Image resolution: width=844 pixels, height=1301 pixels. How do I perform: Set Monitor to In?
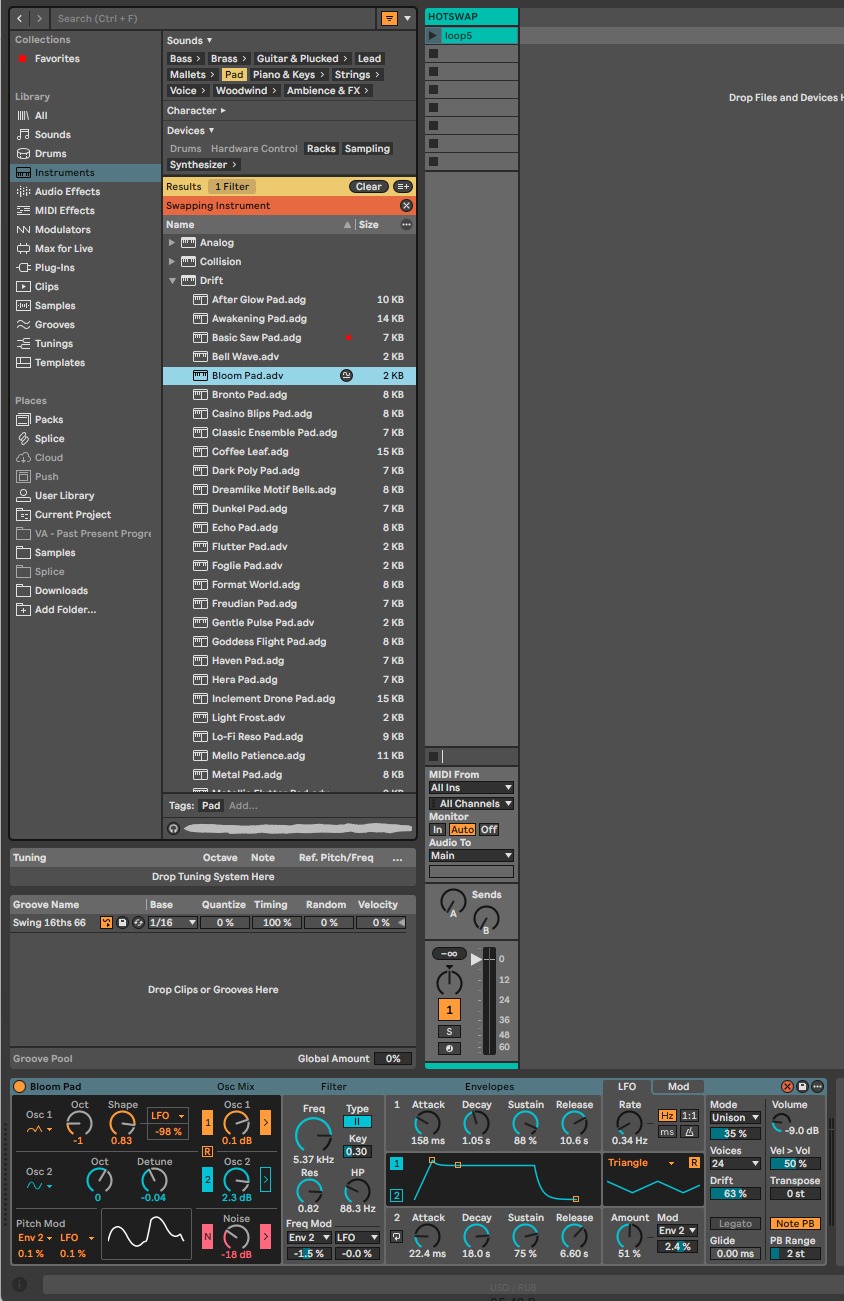(437, 829)
